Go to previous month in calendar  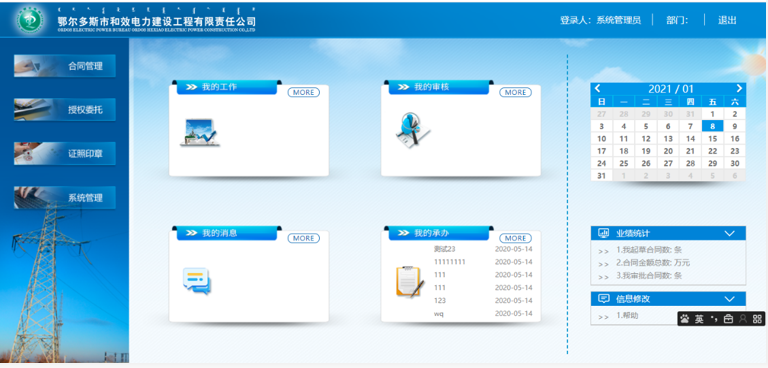click(x=597, y=89)
